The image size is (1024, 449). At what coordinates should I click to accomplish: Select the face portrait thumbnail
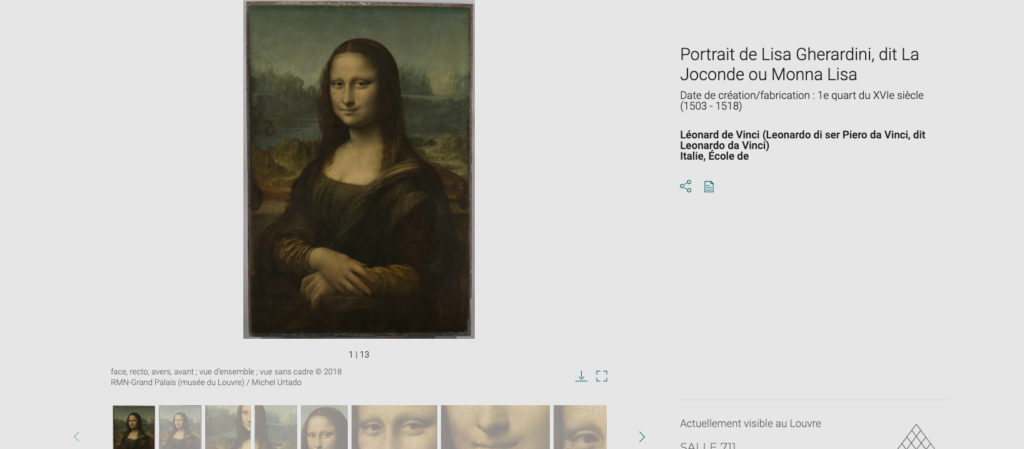click(x=325, y=427)
